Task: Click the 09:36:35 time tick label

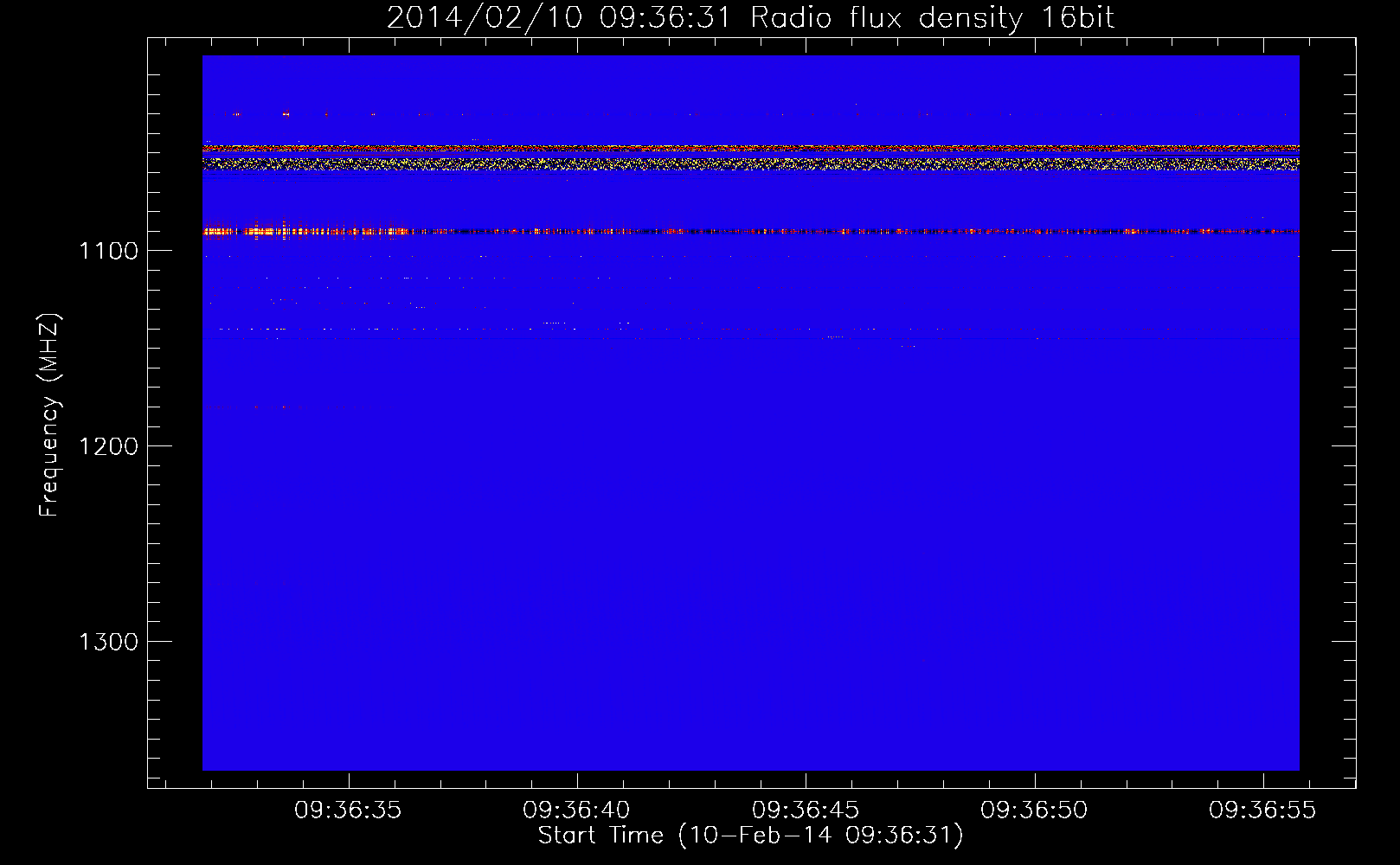Action: pos(348,811)
